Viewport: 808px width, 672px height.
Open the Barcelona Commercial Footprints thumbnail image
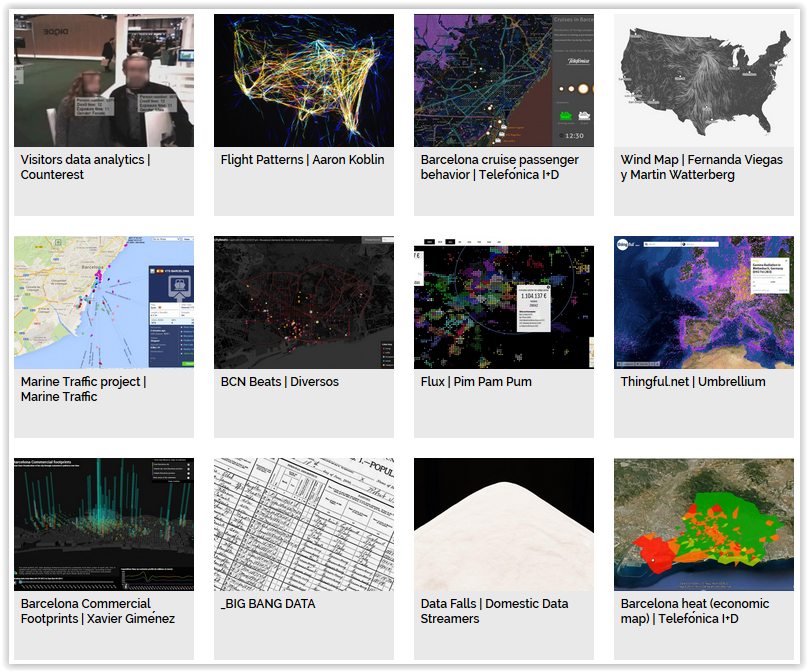(103, 524)
